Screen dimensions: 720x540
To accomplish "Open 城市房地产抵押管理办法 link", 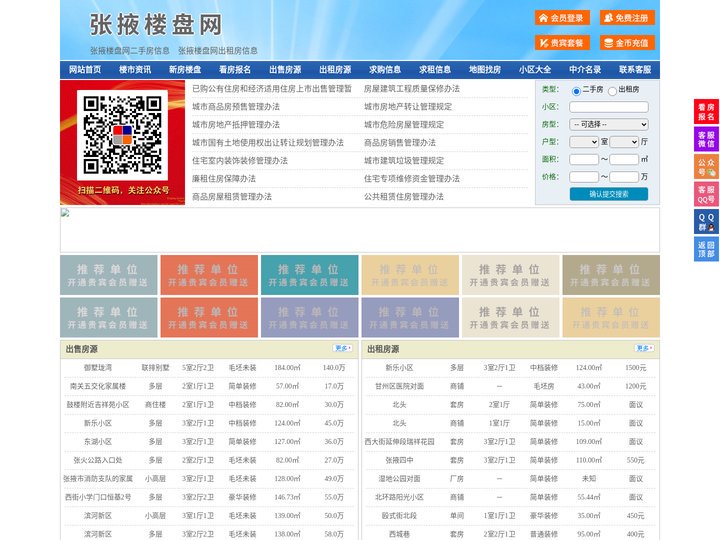I will point(236,124).
